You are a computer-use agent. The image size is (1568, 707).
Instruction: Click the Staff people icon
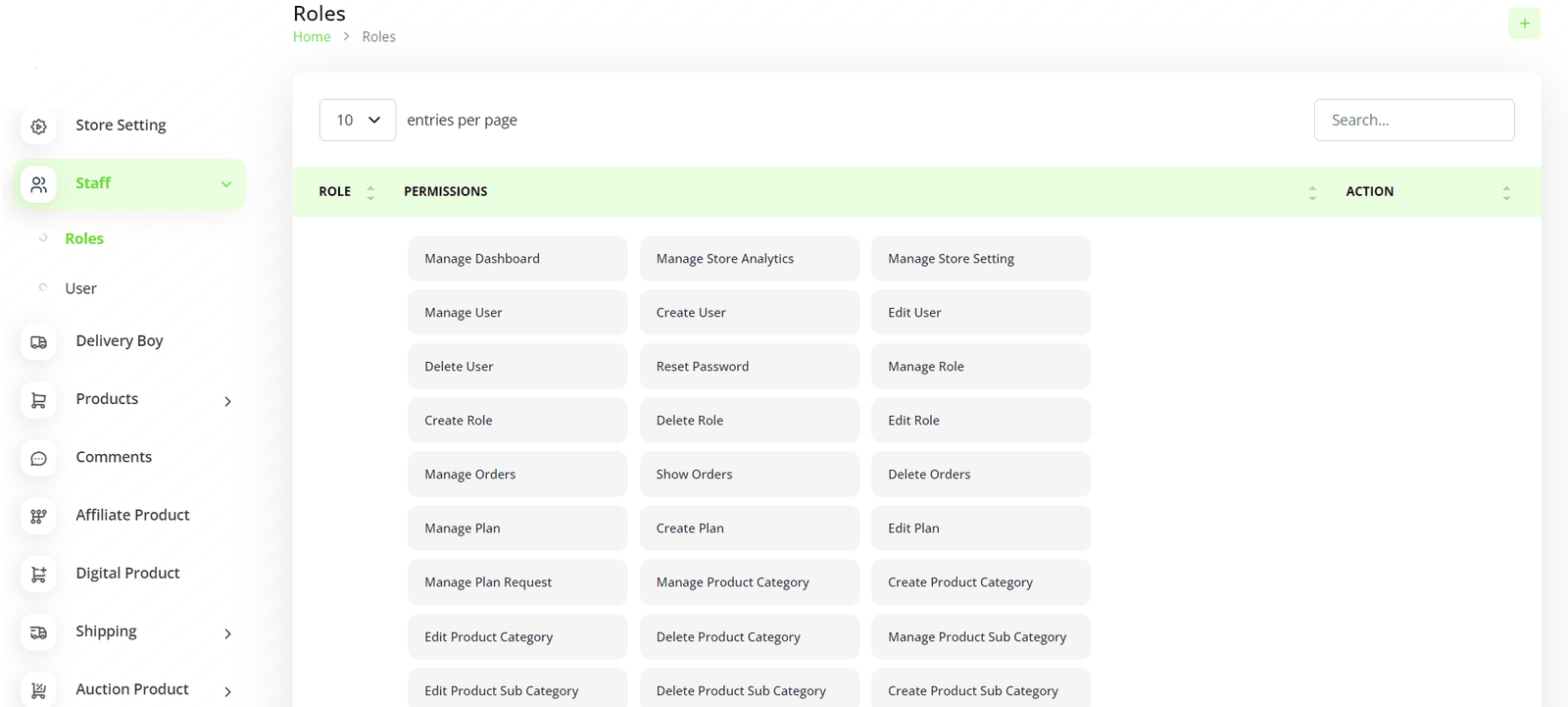pyautogui.click(x=39, y=184)
